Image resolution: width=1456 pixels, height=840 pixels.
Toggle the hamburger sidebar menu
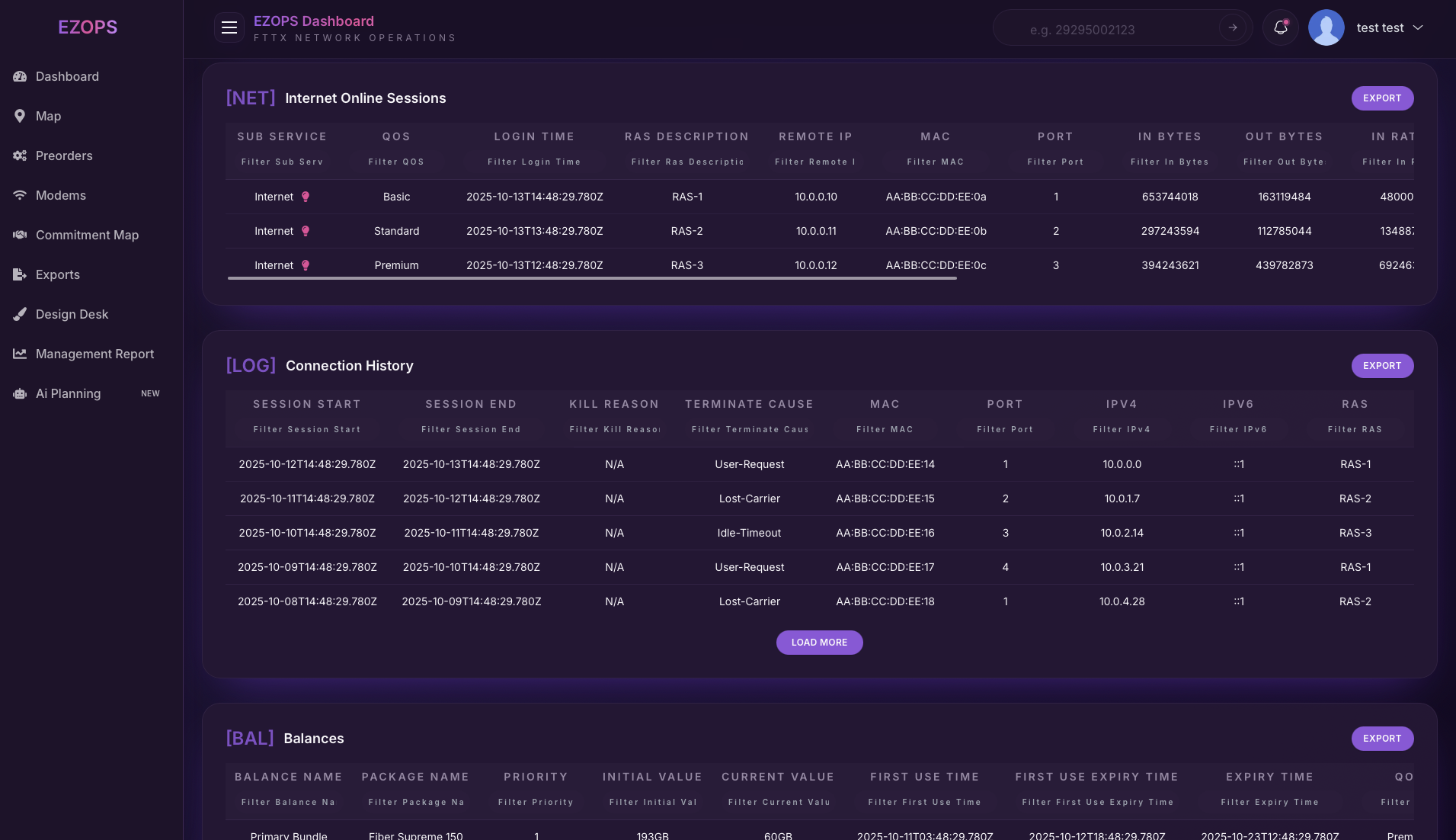229,28
